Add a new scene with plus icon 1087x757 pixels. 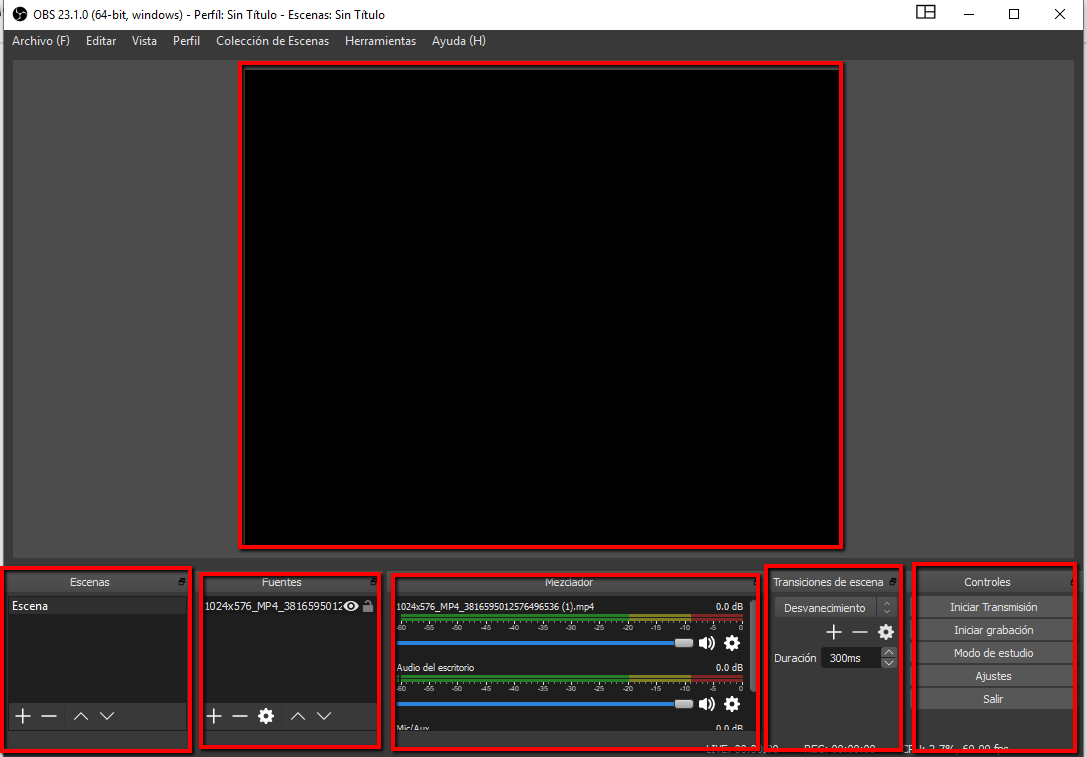tap(23, 716)
